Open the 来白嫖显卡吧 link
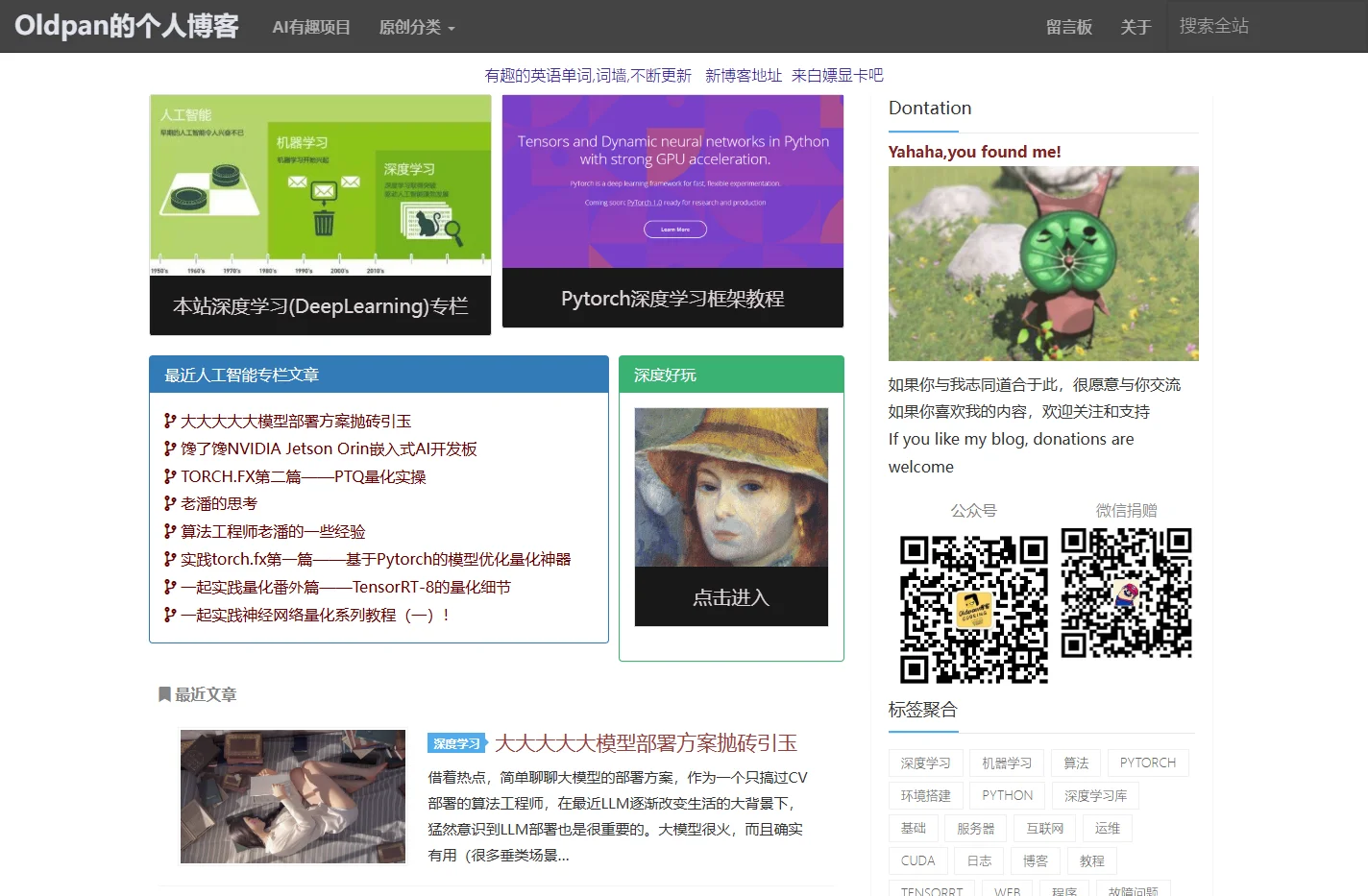Viewport: 1368px width, 896px height. click(x=838, y=75)
